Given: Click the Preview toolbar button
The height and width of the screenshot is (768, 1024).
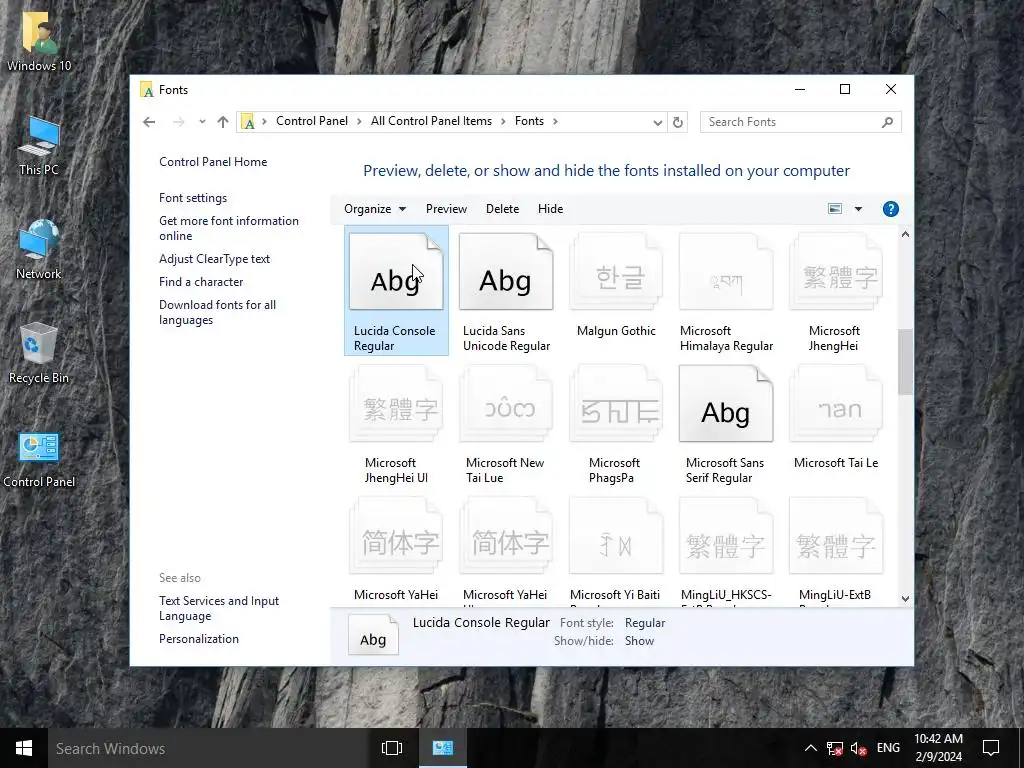Looking at the screenshot, I should 446,209.
